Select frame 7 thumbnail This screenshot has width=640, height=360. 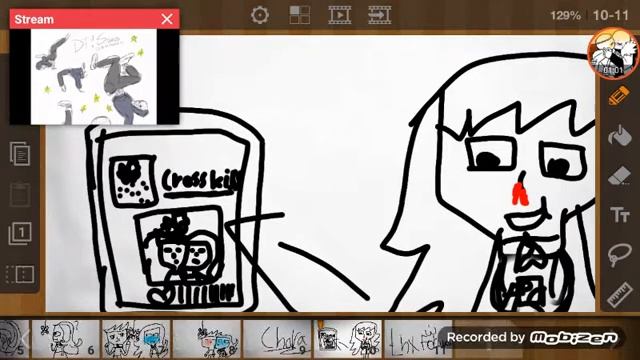136,339
